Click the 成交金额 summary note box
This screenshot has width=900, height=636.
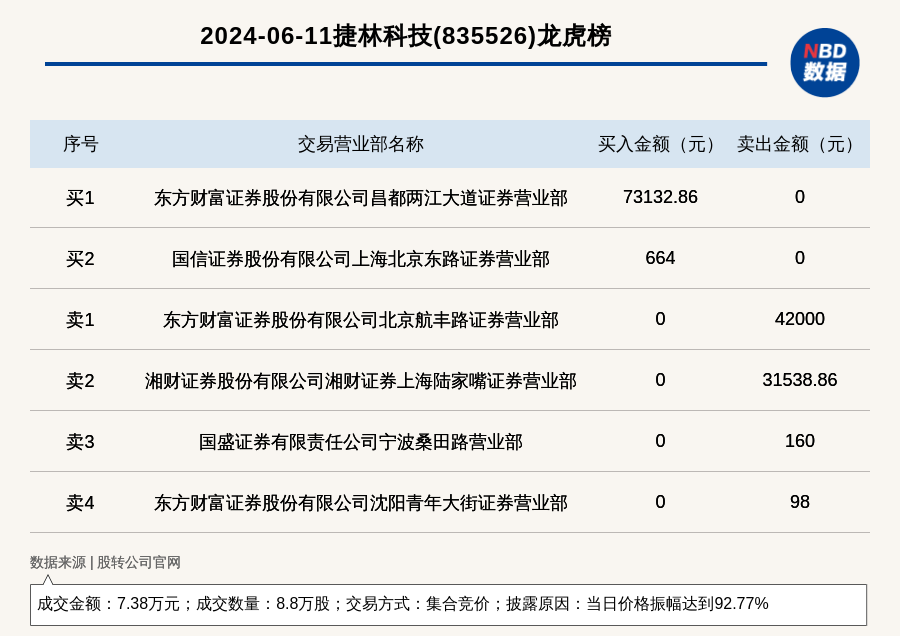click(448, 604)
